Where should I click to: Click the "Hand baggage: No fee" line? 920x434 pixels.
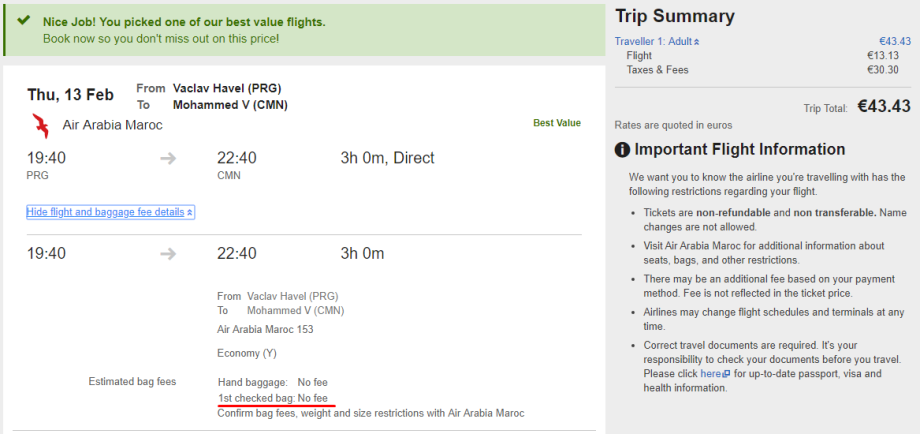click(x=272, y=382)
